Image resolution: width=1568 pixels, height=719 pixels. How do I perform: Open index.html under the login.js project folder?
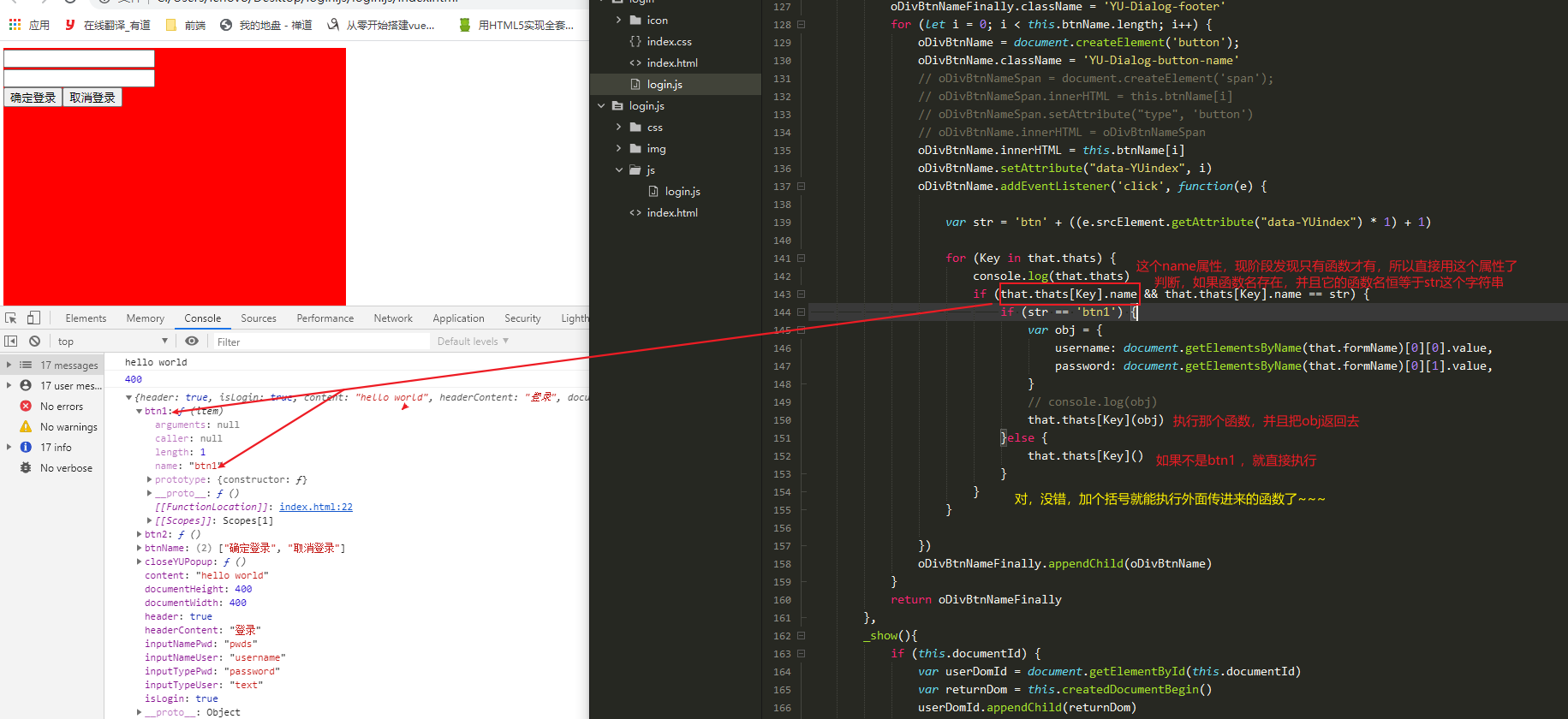(x=671, y=212)
